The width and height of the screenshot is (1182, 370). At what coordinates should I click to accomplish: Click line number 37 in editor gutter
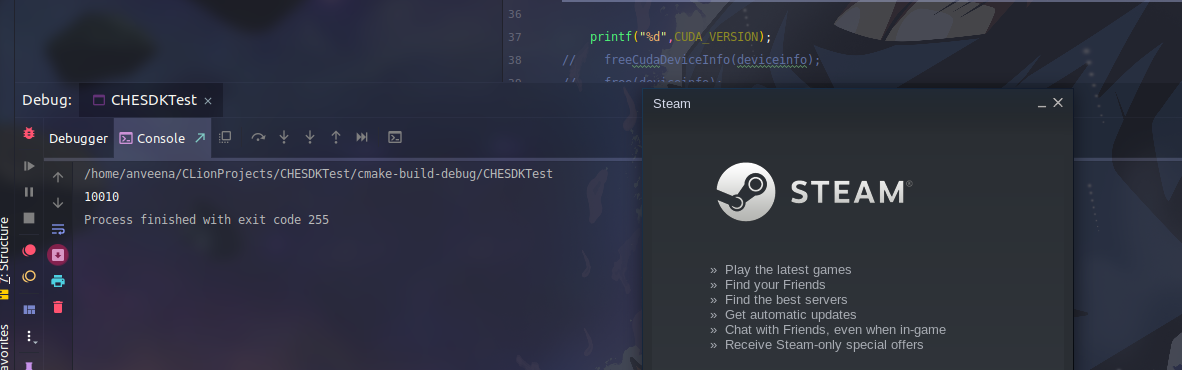[x=515, y=37]
